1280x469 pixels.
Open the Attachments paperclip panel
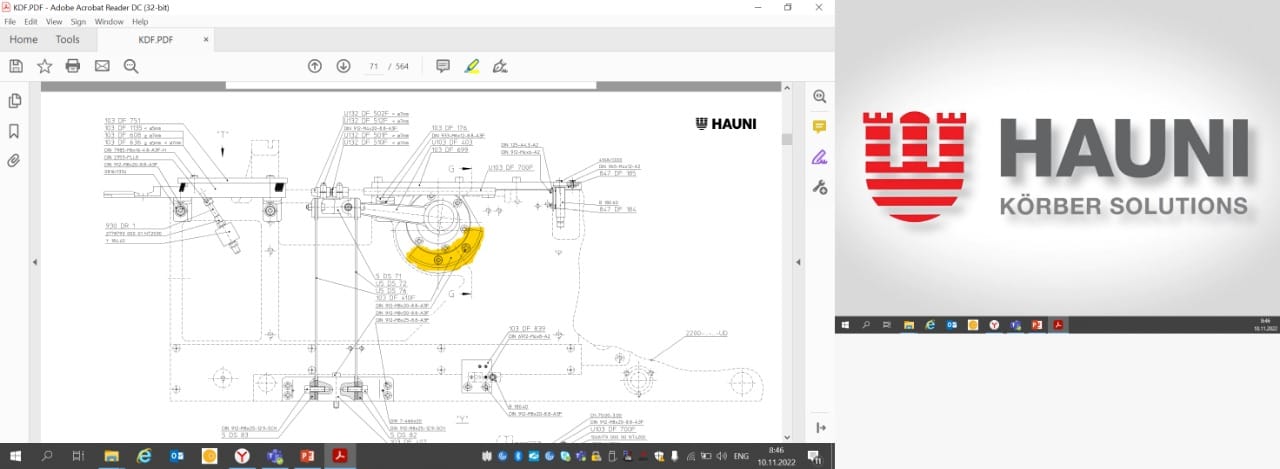[x=15, y=160]
